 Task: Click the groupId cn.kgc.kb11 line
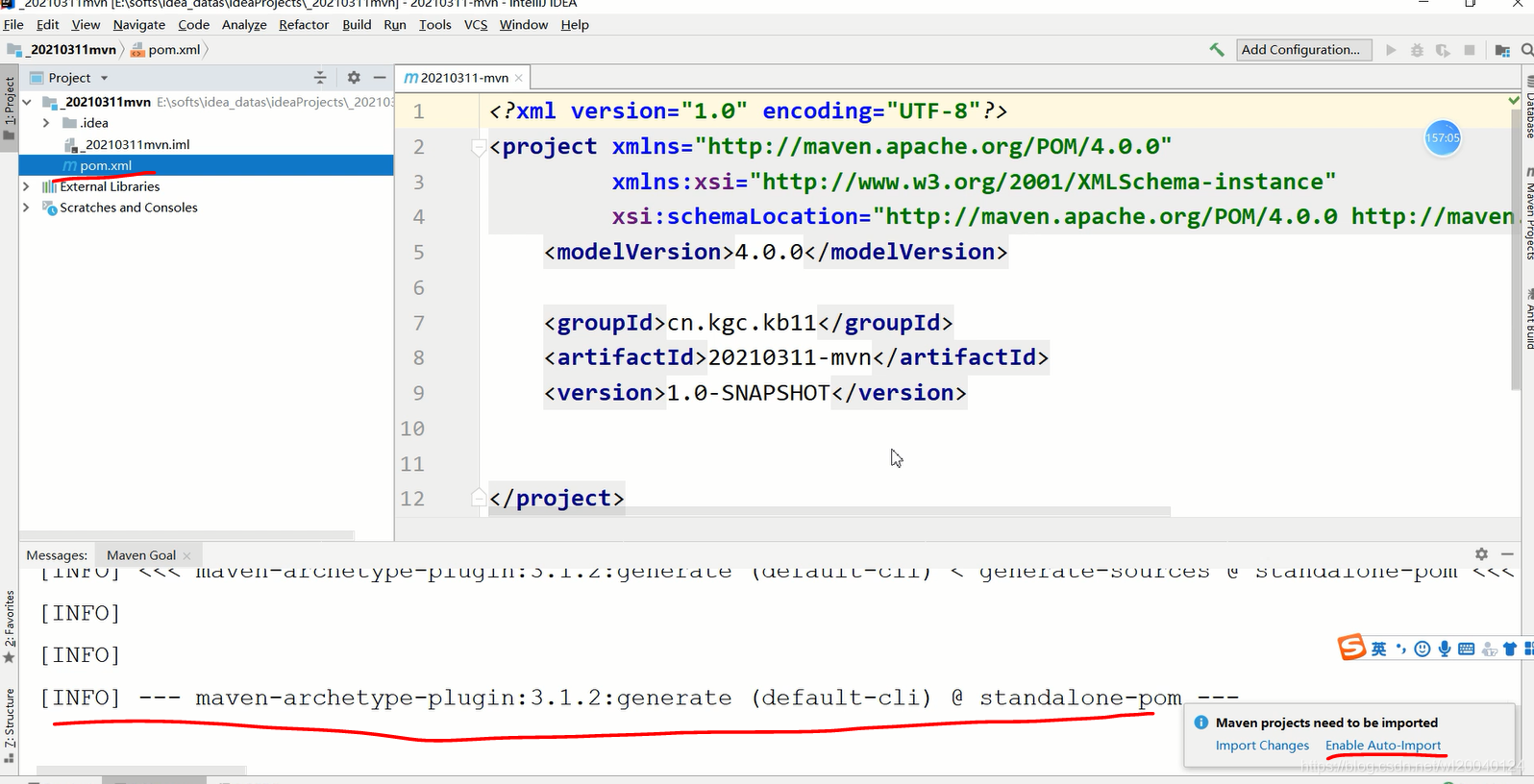pyautogui.click(x=749, y=323)
